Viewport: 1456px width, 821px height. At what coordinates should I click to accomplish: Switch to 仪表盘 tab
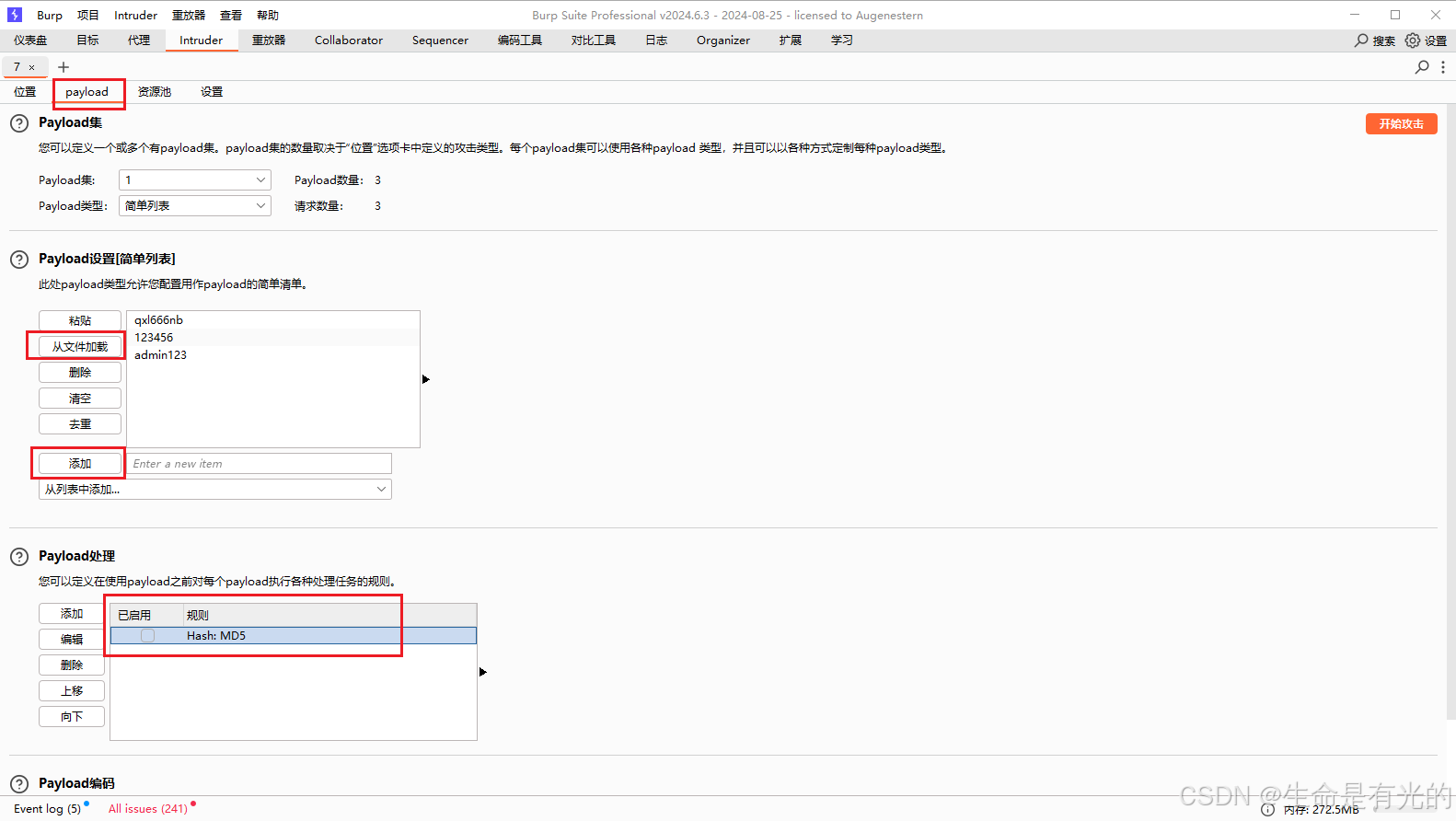coord(30,40)
